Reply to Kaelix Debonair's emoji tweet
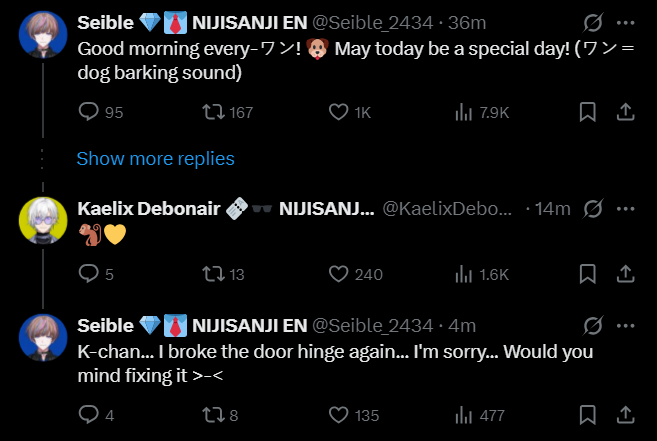Screen dimensions: 657x441 [88, 274]
